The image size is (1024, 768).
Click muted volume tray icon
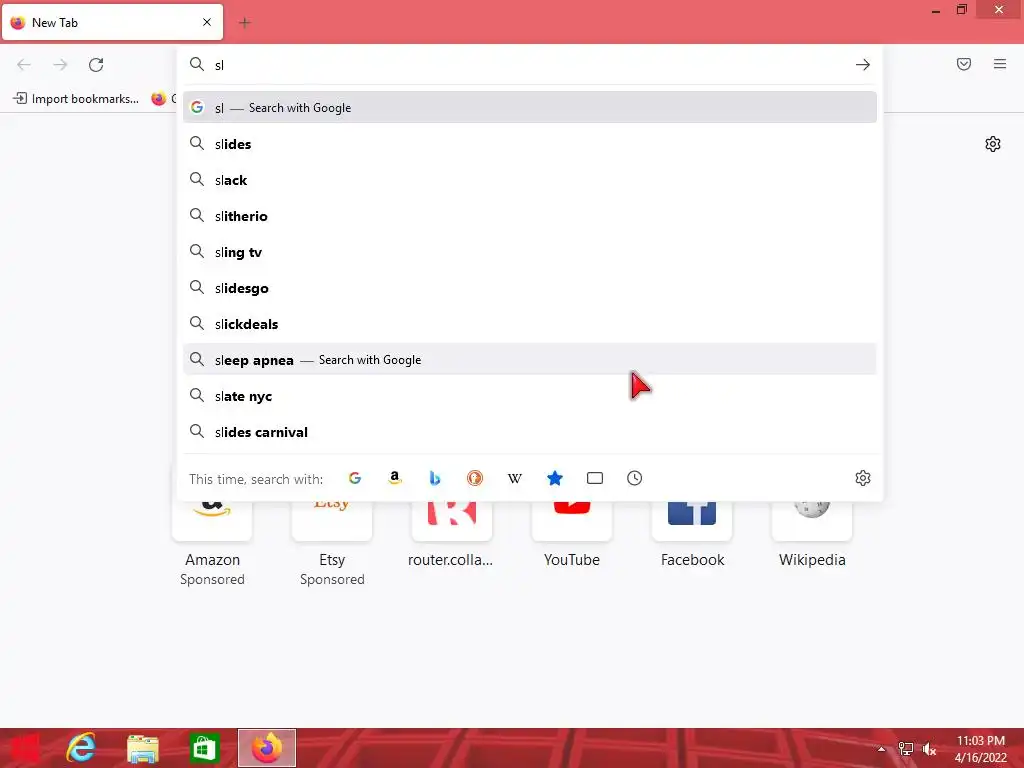point(929,748)
